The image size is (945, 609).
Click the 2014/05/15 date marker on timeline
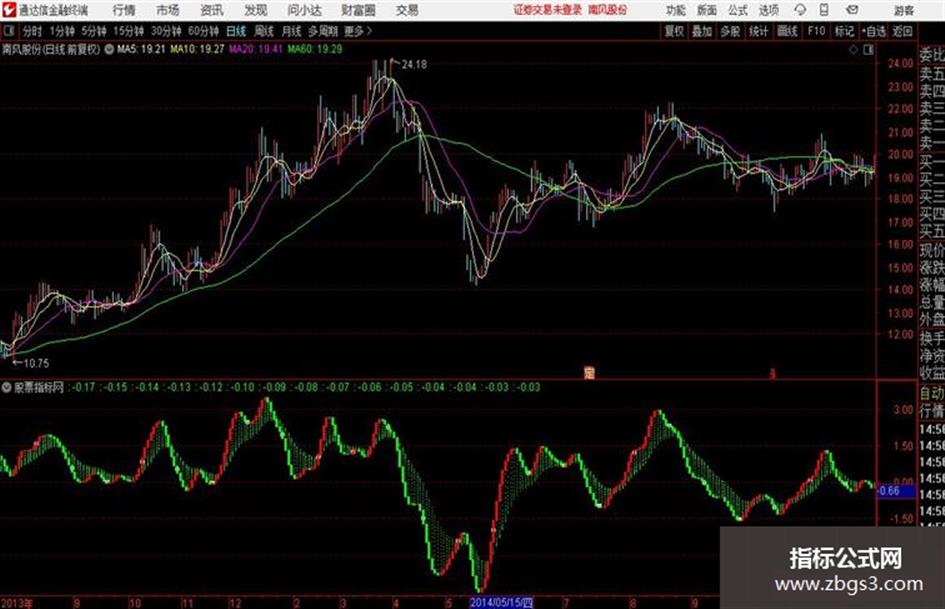coord(501,602)
